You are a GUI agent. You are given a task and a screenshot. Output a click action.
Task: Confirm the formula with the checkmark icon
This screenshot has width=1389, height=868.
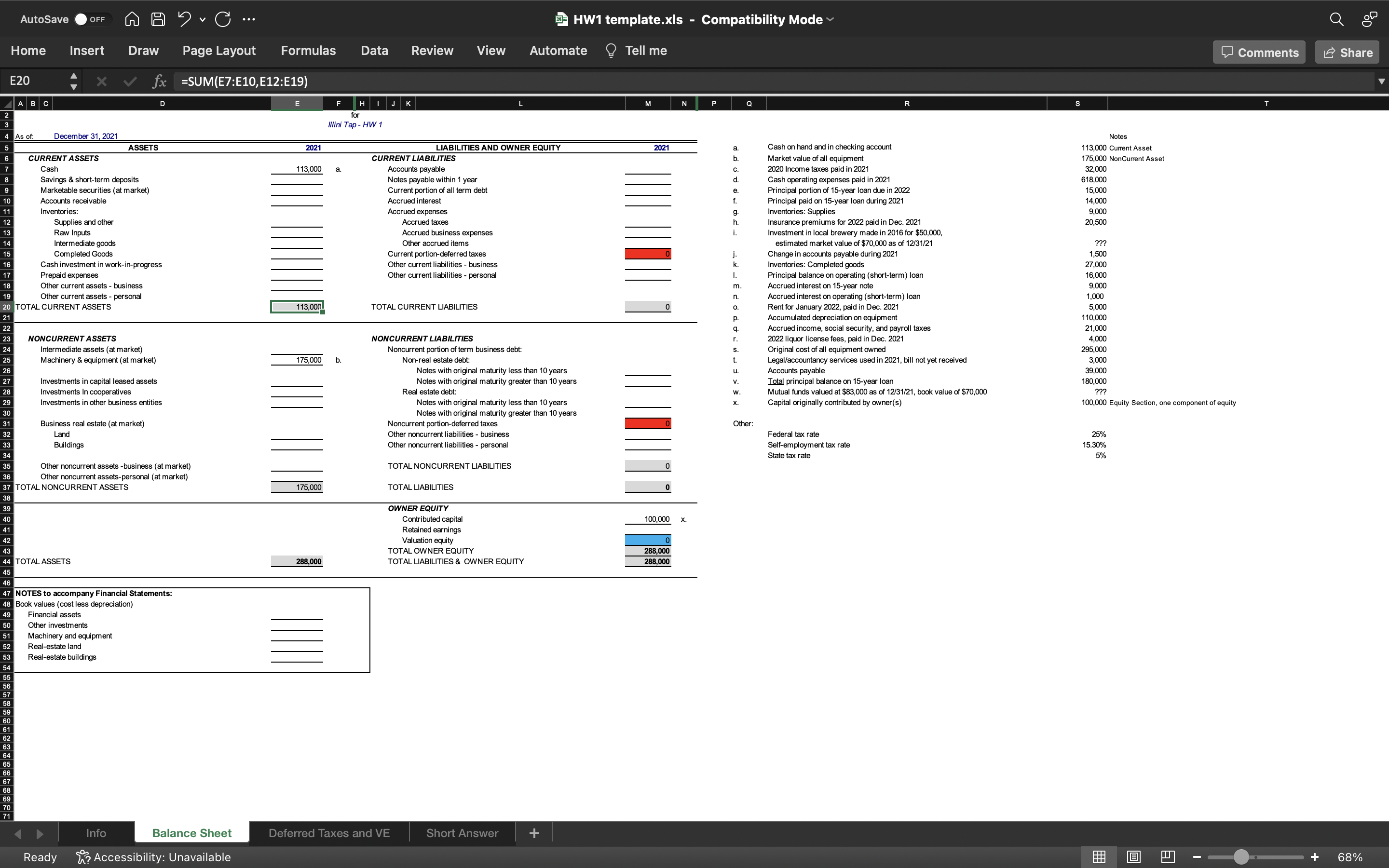130,81
